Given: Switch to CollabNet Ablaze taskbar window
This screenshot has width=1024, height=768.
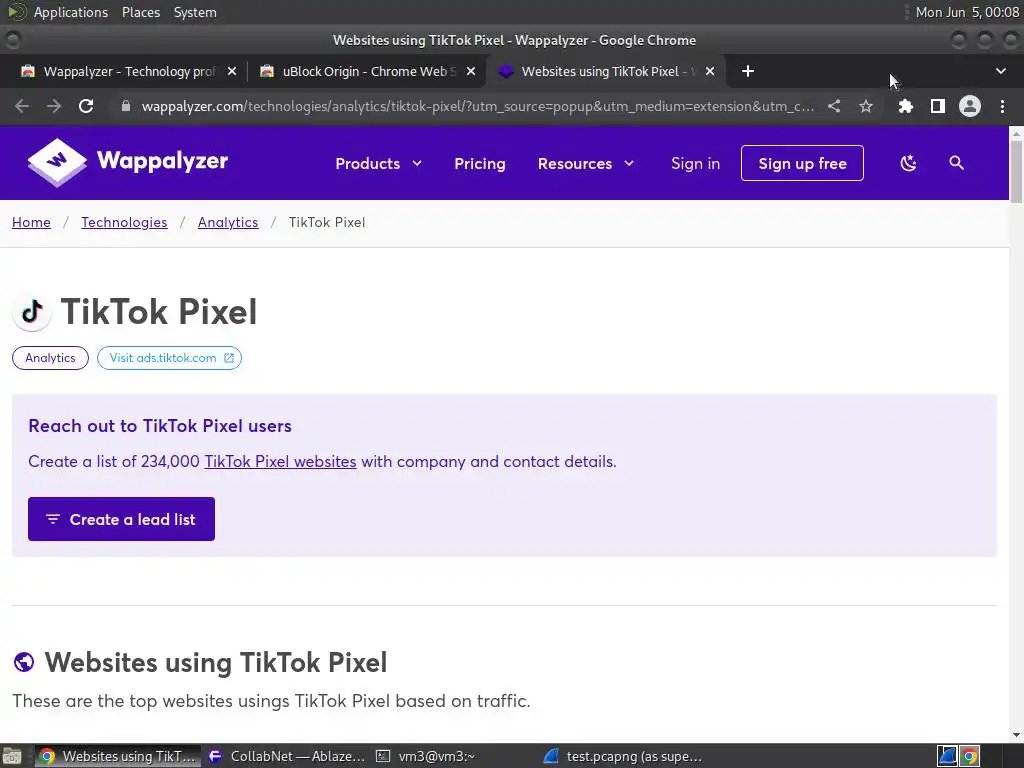Looking at the screenshot, I should 287,756.
